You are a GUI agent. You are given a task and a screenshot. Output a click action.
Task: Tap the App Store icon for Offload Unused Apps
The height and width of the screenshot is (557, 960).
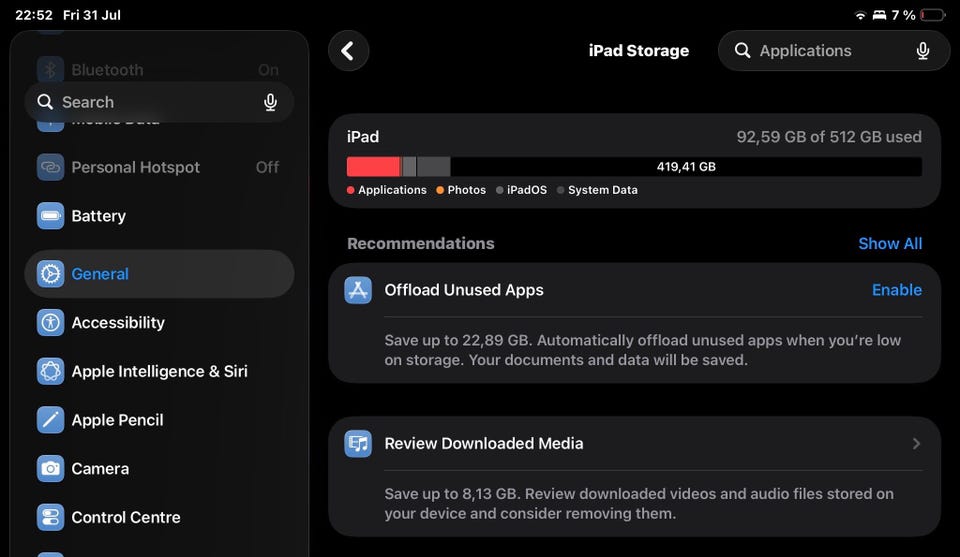pos(358,290)
